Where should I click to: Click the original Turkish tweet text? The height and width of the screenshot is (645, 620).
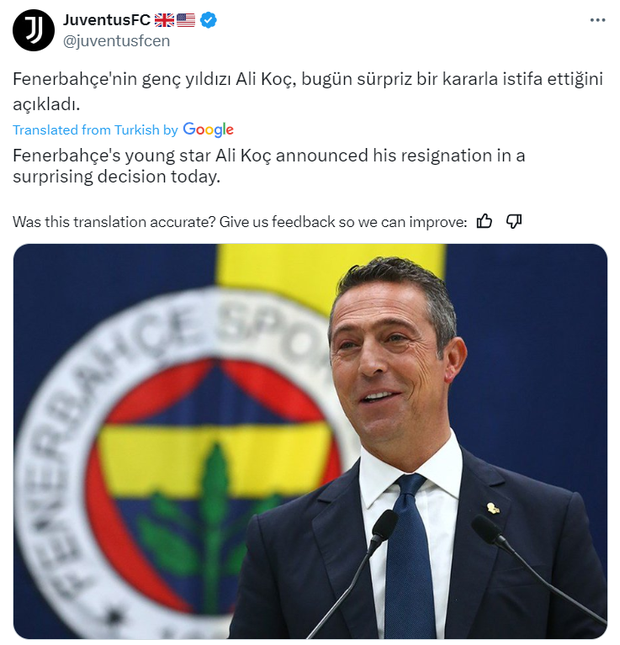[x=308, y=91]
